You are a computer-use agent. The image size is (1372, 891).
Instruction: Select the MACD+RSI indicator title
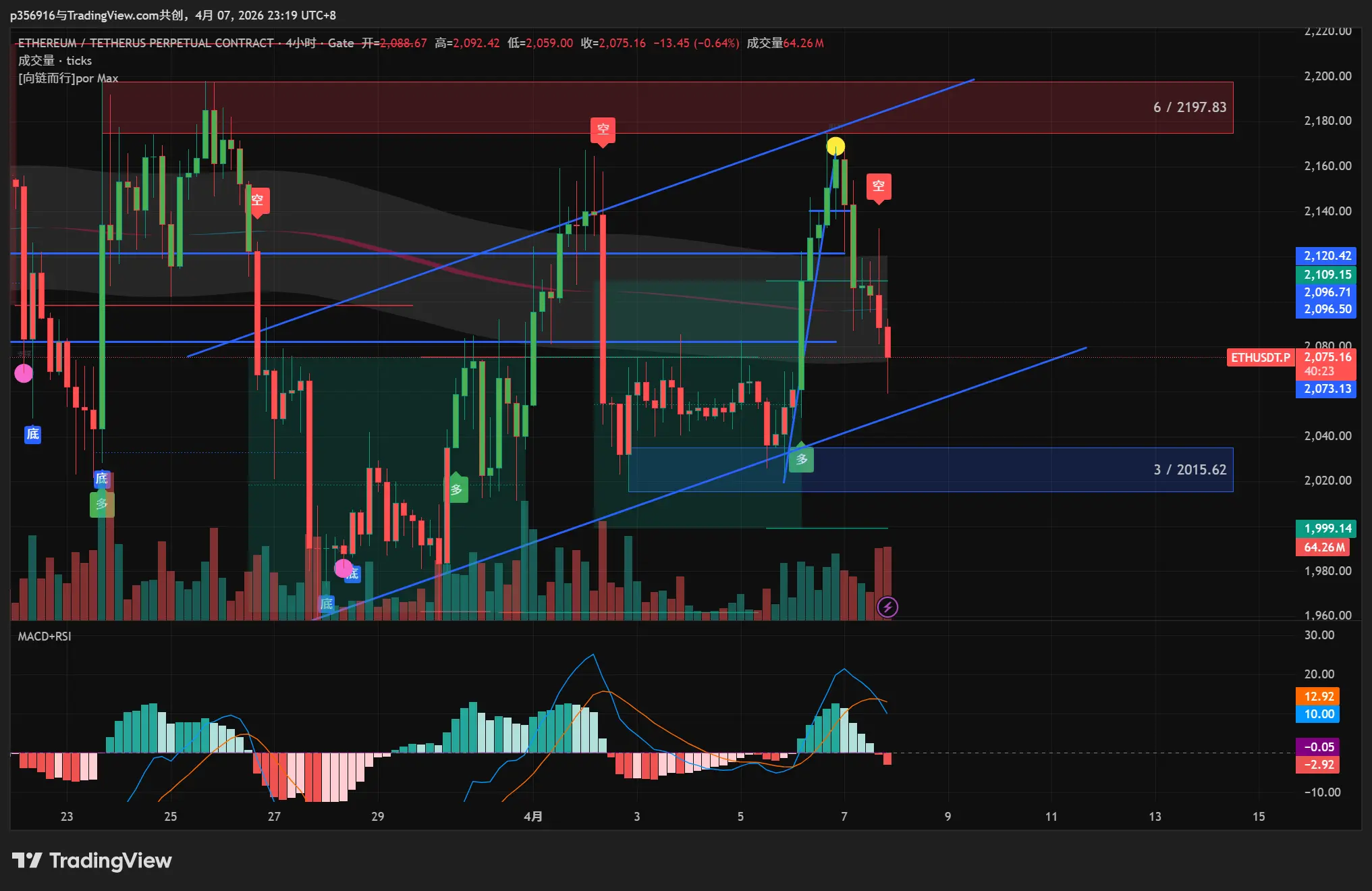[45, 636]
